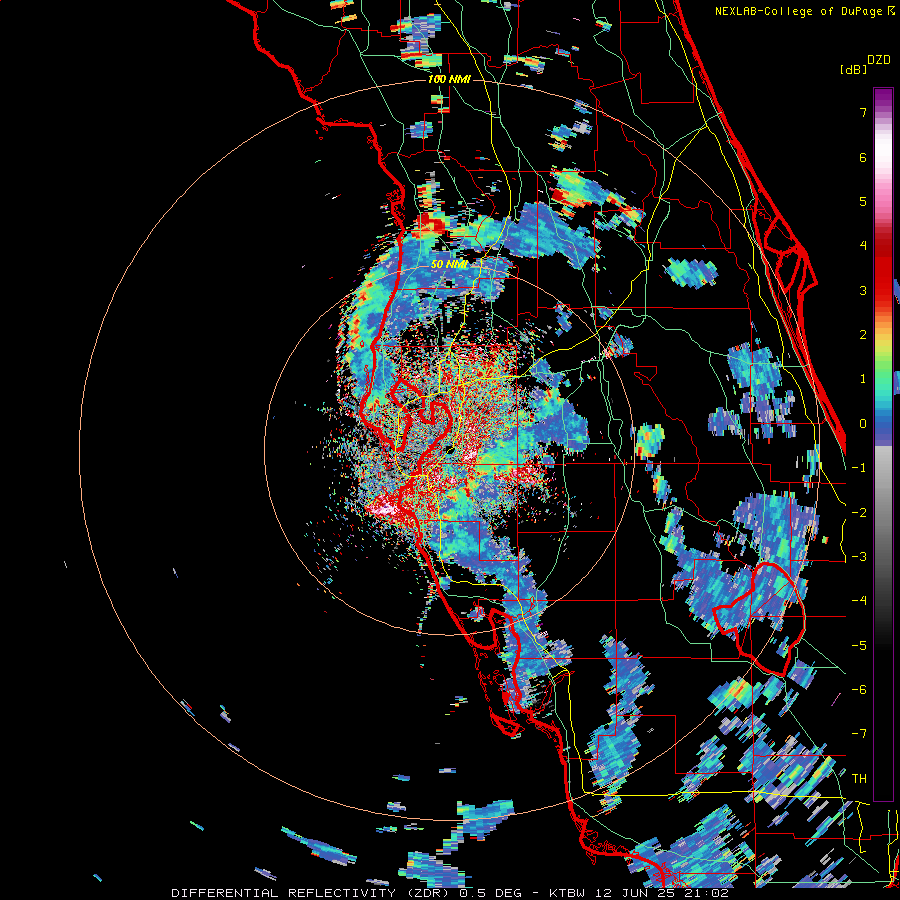Click the 100 NMI range ring label
Image resolution: width=900 pixels, height=900 pixels.
(449, 79)
